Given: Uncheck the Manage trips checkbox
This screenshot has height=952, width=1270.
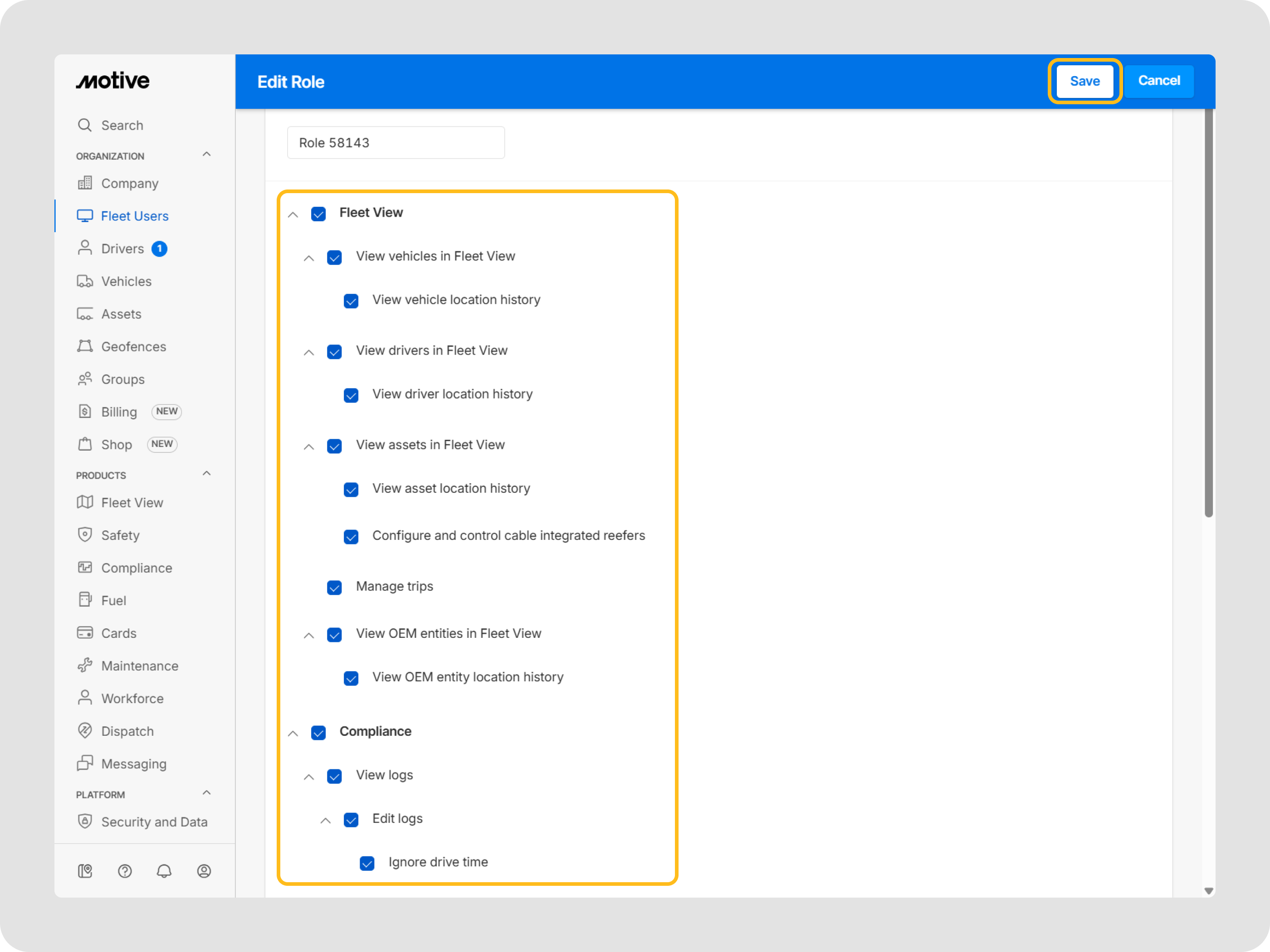Looking at the screenshot, I should click(334, 588).
